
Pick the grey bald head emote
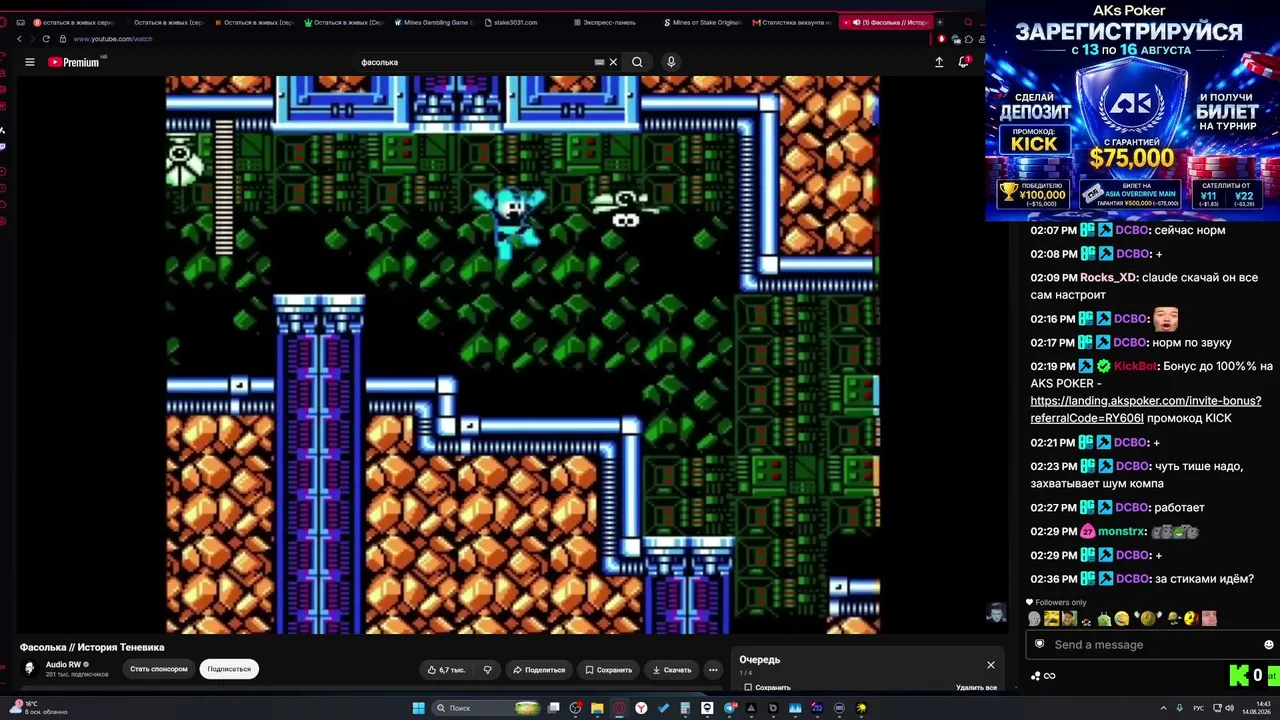(x=1035, y=619)
